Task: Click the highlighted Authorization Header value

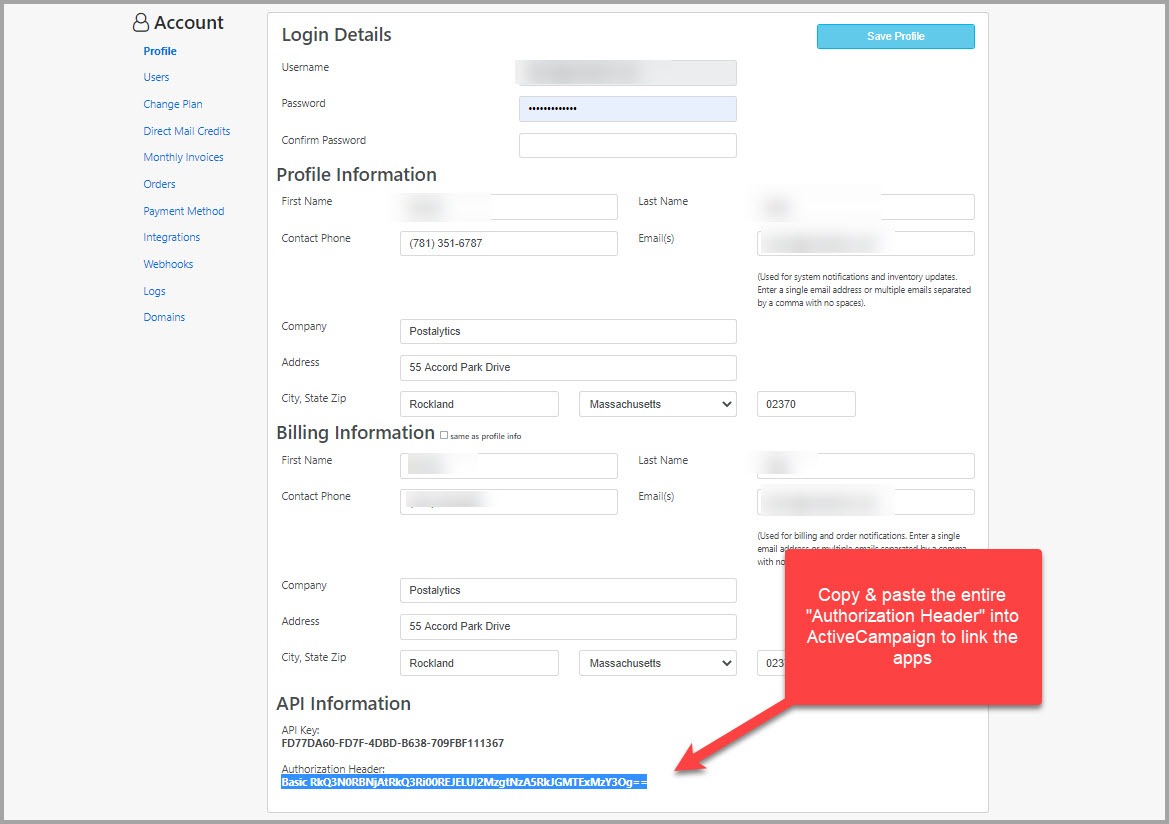Action: [464, 781]
